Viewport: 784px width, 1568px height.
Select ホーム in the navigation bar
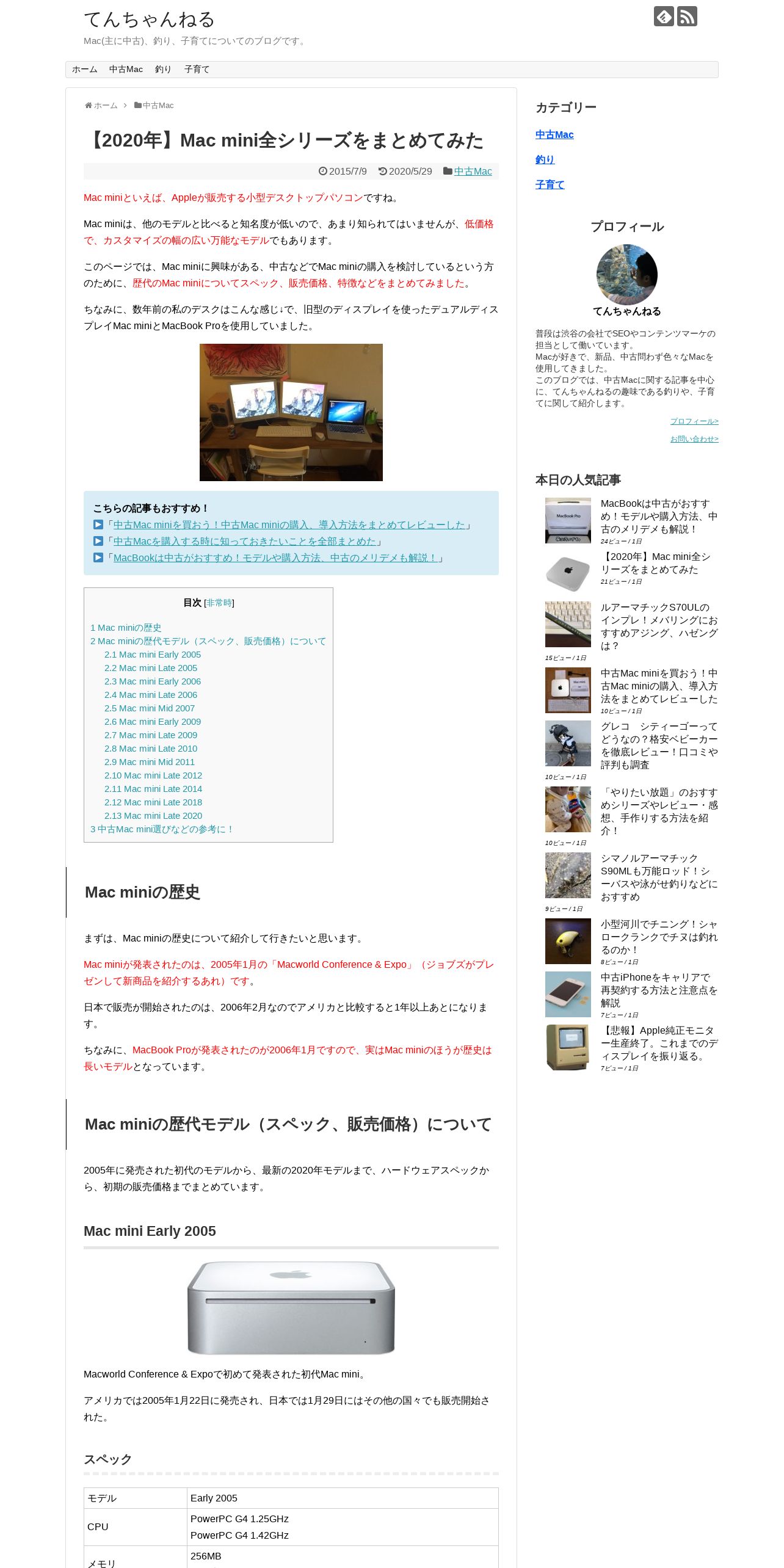[85, 70]
